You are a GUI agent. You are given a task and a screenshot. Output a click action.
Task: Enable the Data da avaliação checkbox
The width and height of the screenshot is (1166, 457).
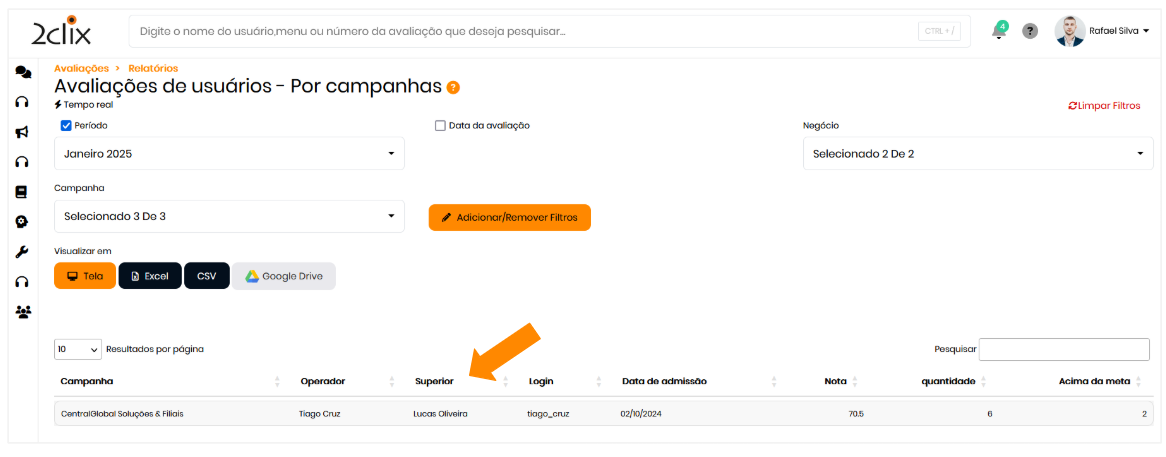440,126
